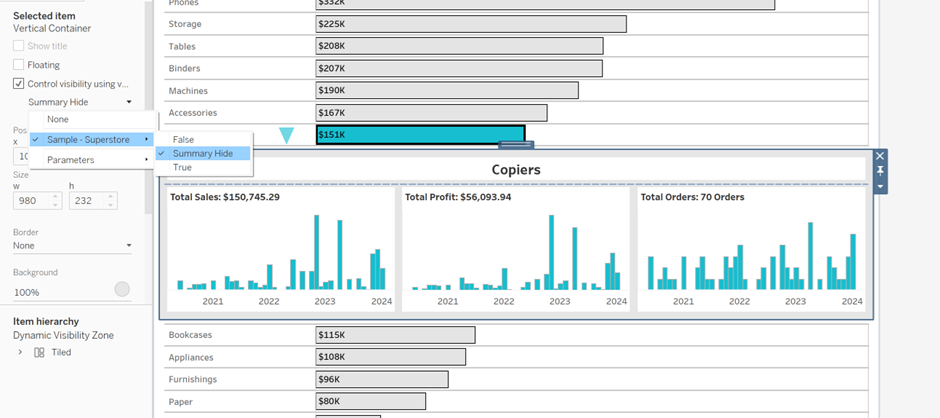Click the Appliances row label
The height and width of the screenshot is (418, 940).
[191, 357]
